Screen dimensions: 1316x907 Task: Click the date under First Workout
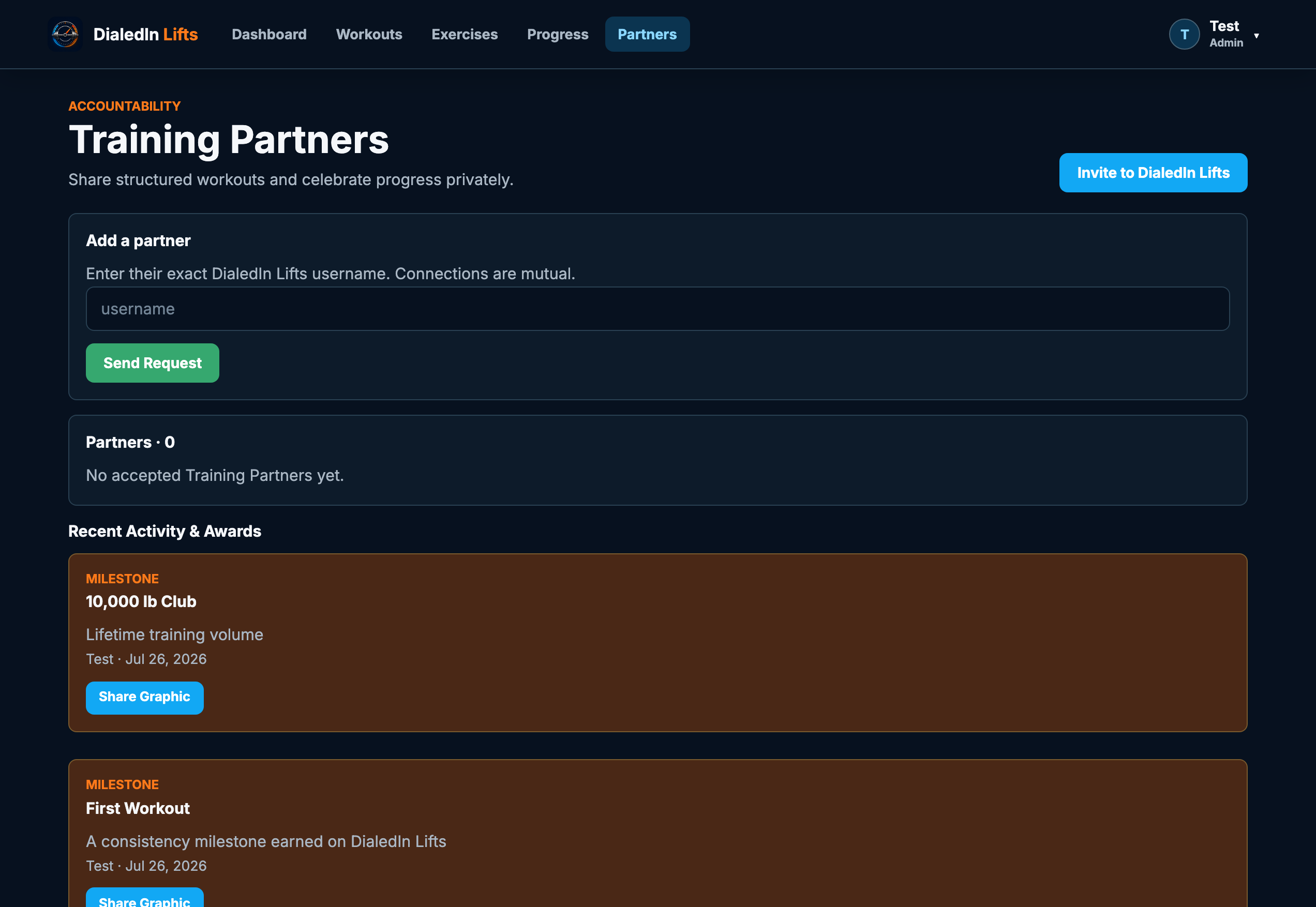[x=166, y=866]
